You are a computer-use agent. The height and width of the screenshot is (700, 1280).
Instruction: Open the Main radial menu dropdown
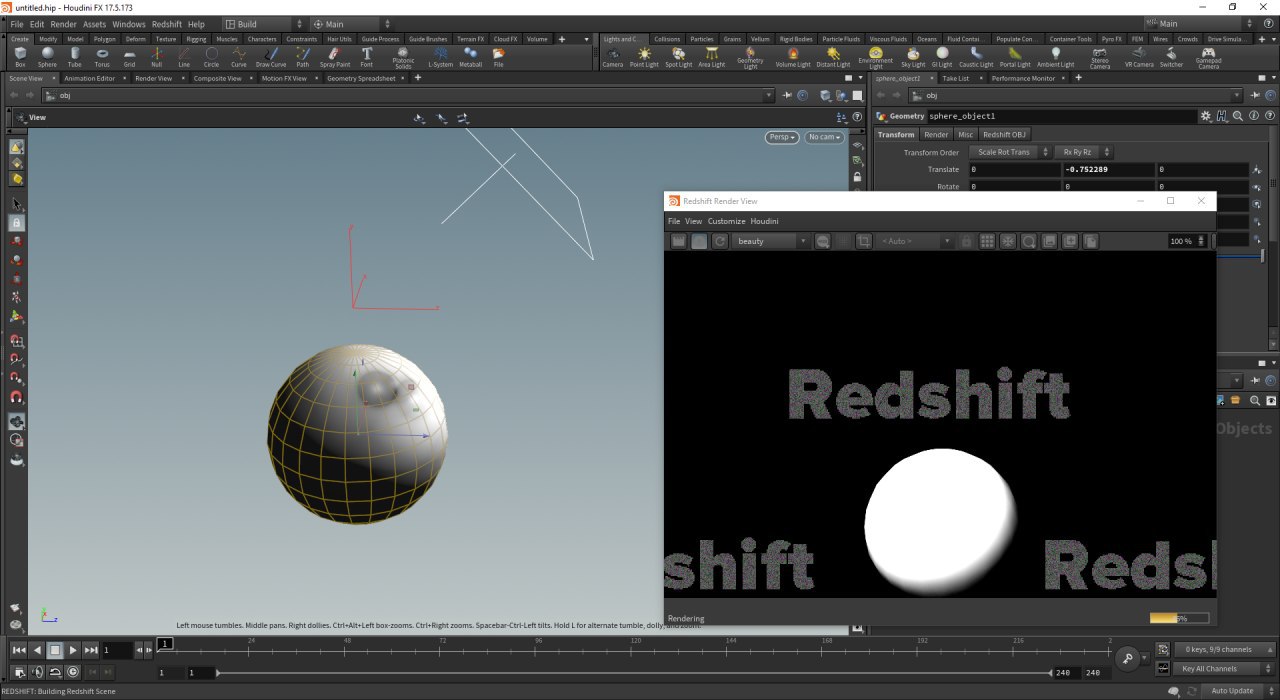point(349,24)
